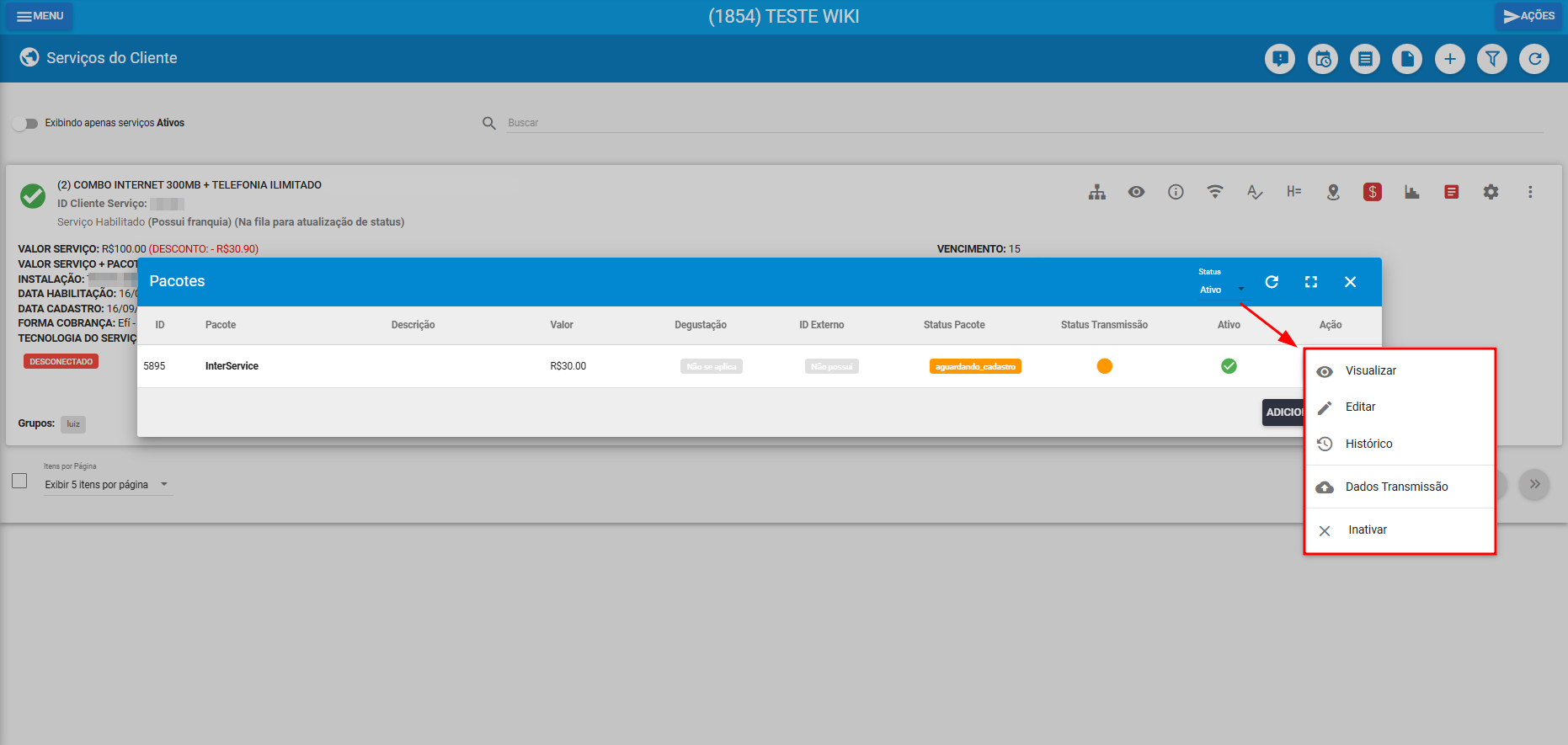Click the wifi connection icon

click(x=1215, y=192)
